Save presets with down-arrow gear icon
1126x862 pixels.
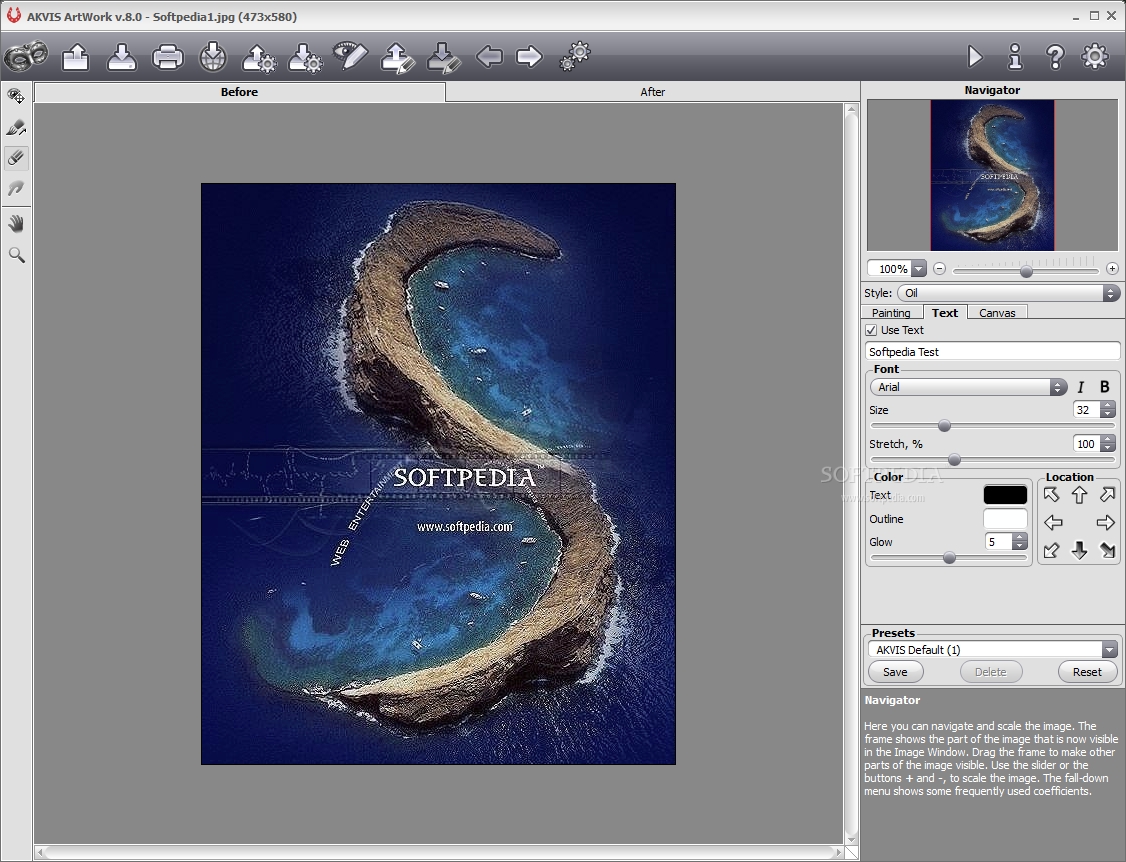tap(305, 57)
